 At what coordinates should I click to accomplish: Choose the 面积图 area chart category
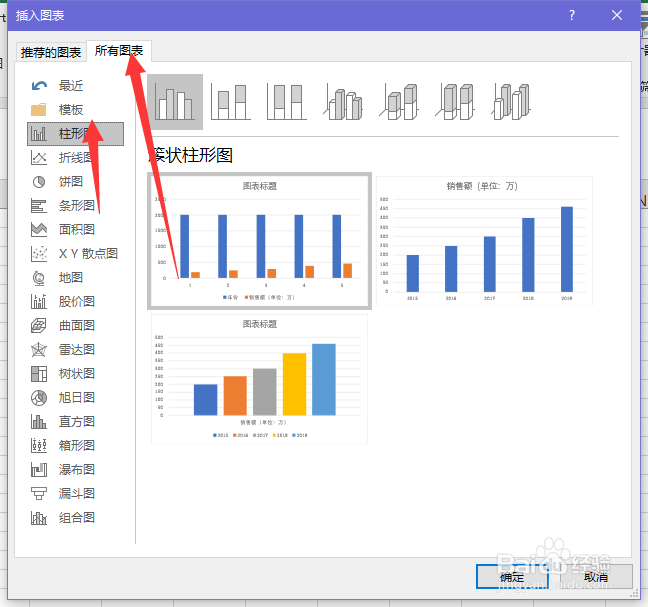click(75, 230)
